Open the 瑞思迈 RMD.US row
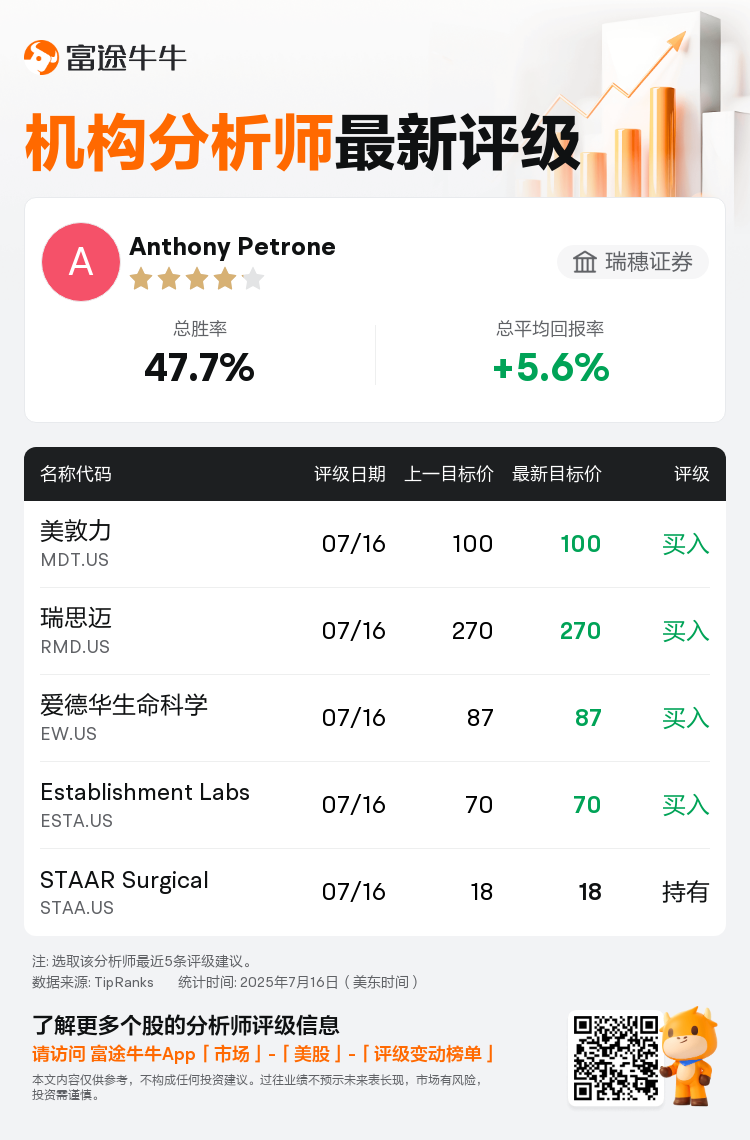750x1140 pixels. tap(375, 631)
